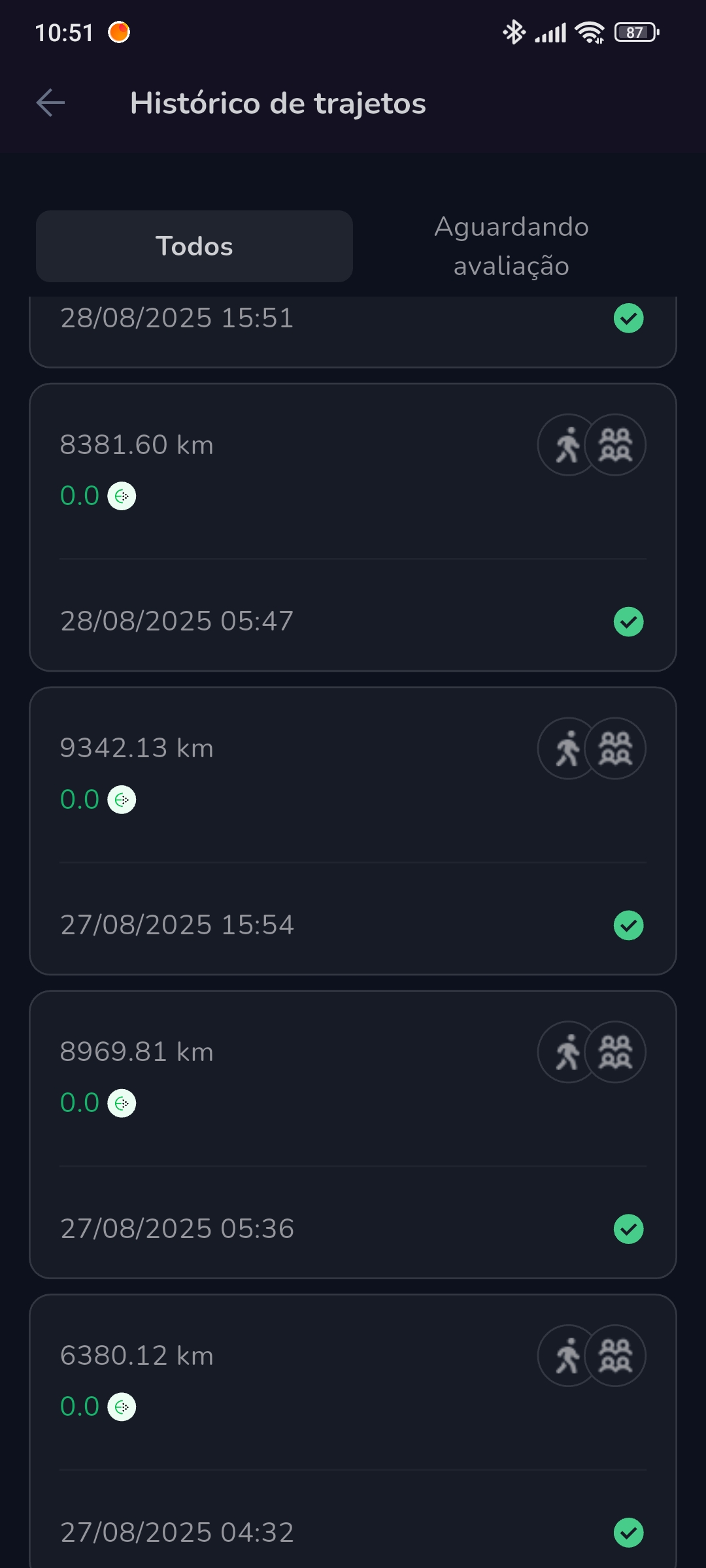Tap walking icon on 8969.81 km trip
Image resolution: width=706 pixels, height=1568 pixels.
point(567,1052)
